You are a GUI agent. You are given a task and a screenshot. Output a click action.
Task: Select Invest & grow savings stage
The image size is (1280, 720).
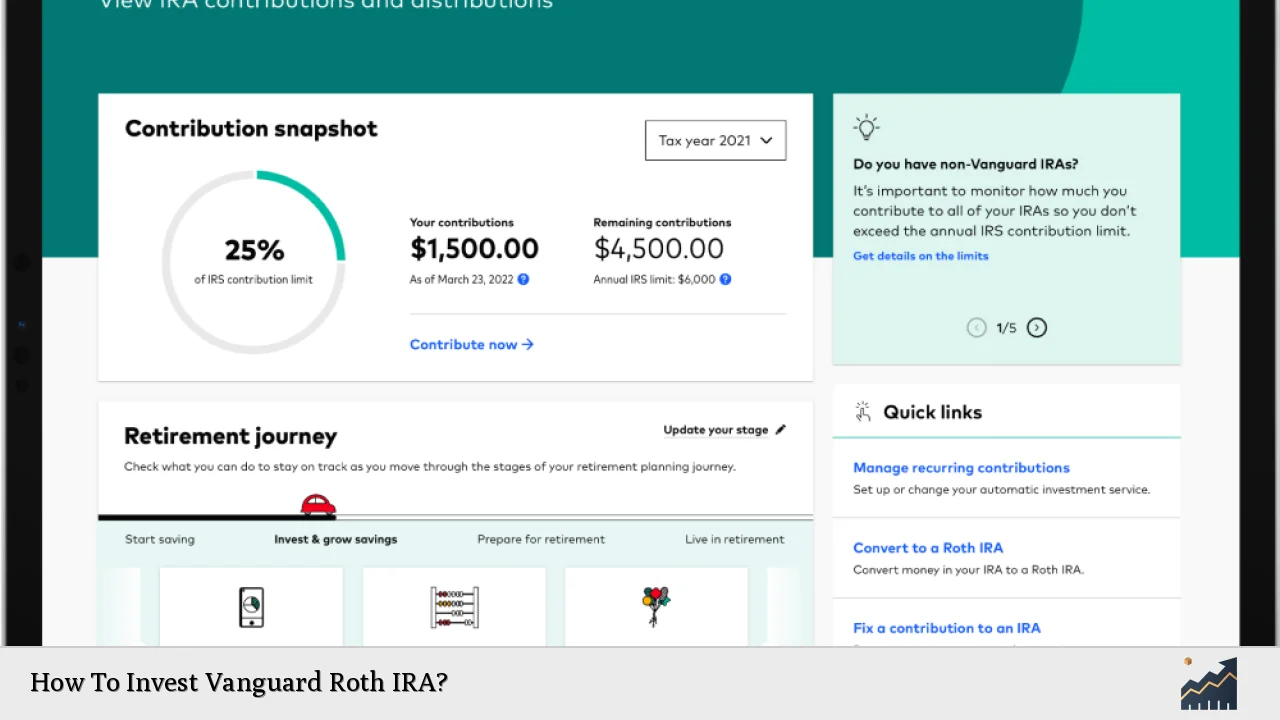click(x=336, y=539)
